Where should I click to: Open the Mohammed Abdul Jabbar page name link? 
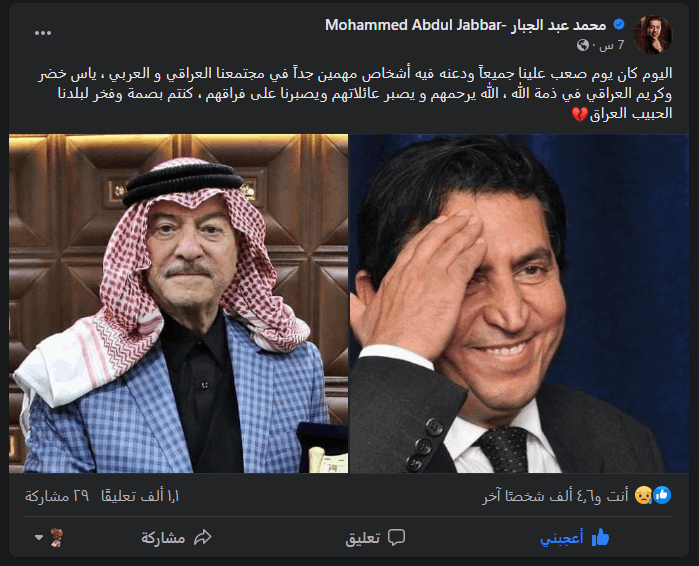tap(465, 25)
